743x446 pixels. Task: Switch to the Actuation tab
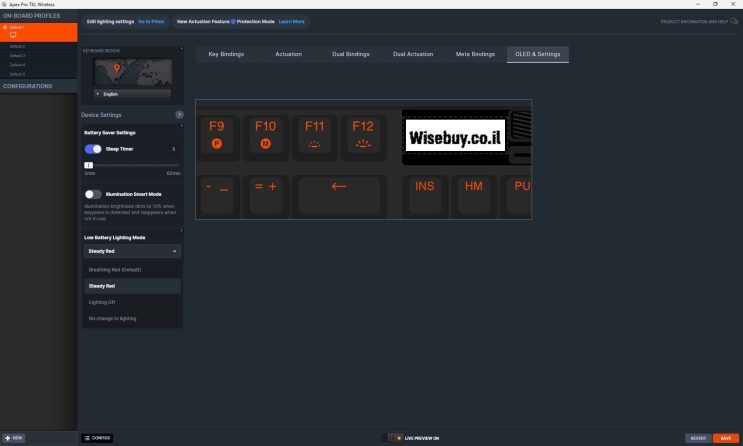(288, 54)
